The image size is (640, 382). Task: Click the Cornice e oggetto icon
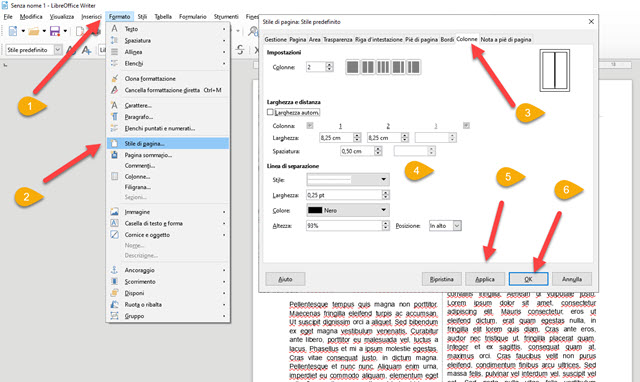pos(115,235)
